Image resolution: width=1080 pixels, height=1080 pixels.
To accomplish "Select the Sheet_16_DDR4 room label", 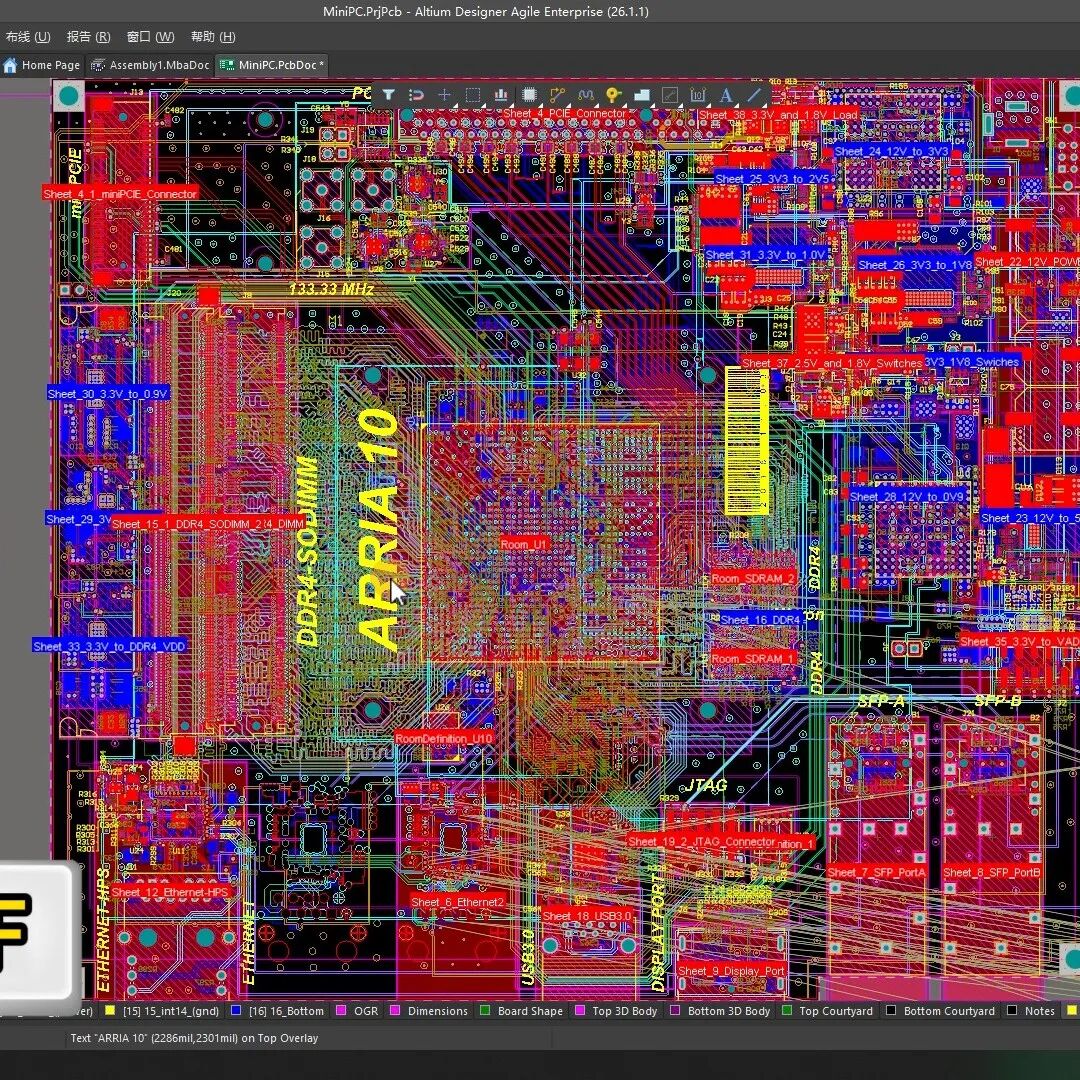I will click(760, 620).
